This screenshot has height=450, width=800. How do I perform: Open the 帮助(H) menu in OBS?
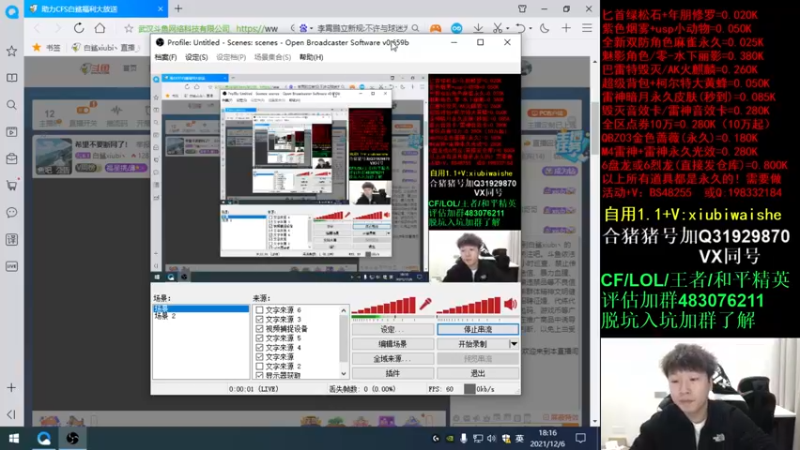coord(311,57)
